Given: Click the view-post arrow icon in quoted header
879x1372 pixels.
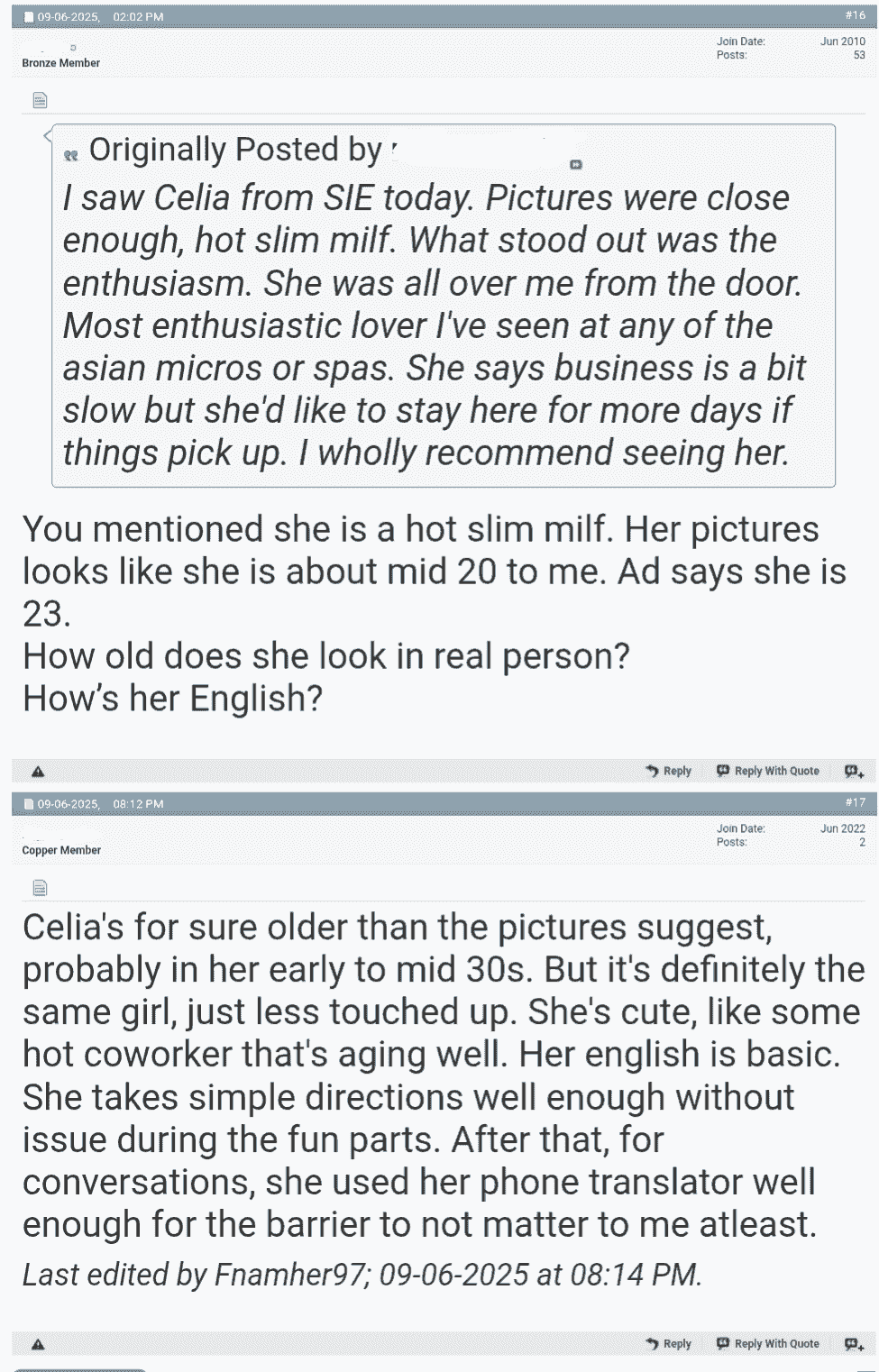Looking at the screenshot, I should click(x=576, y=164).
